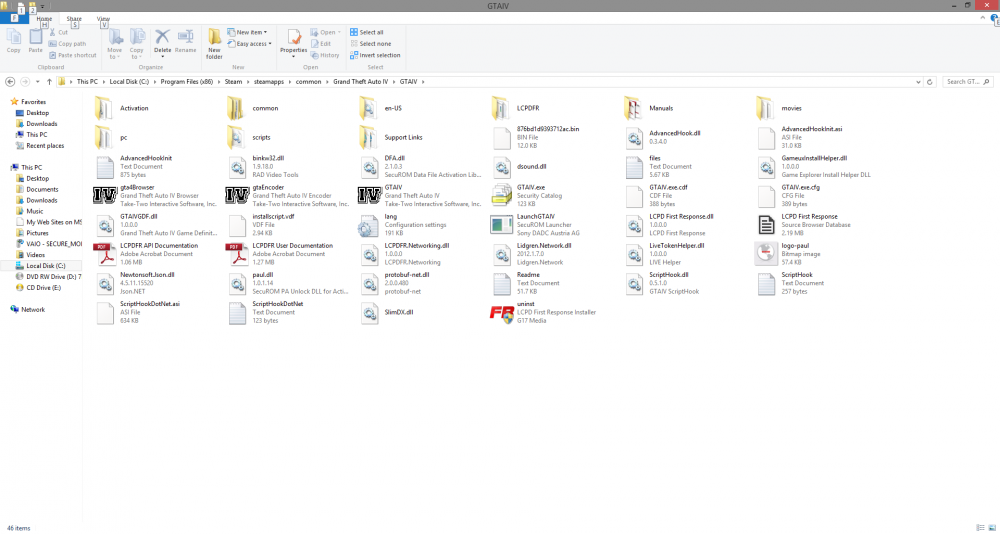Open Documents under This PC

[x=37, y=189]
